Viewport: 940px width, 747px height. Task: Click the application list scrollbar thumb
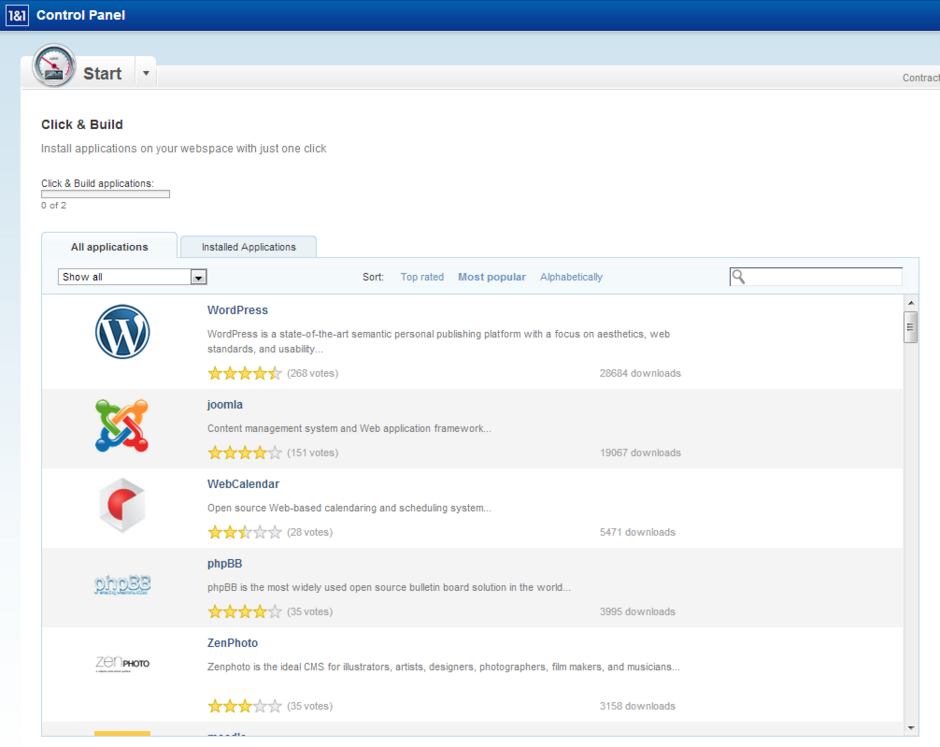(911, 327)
